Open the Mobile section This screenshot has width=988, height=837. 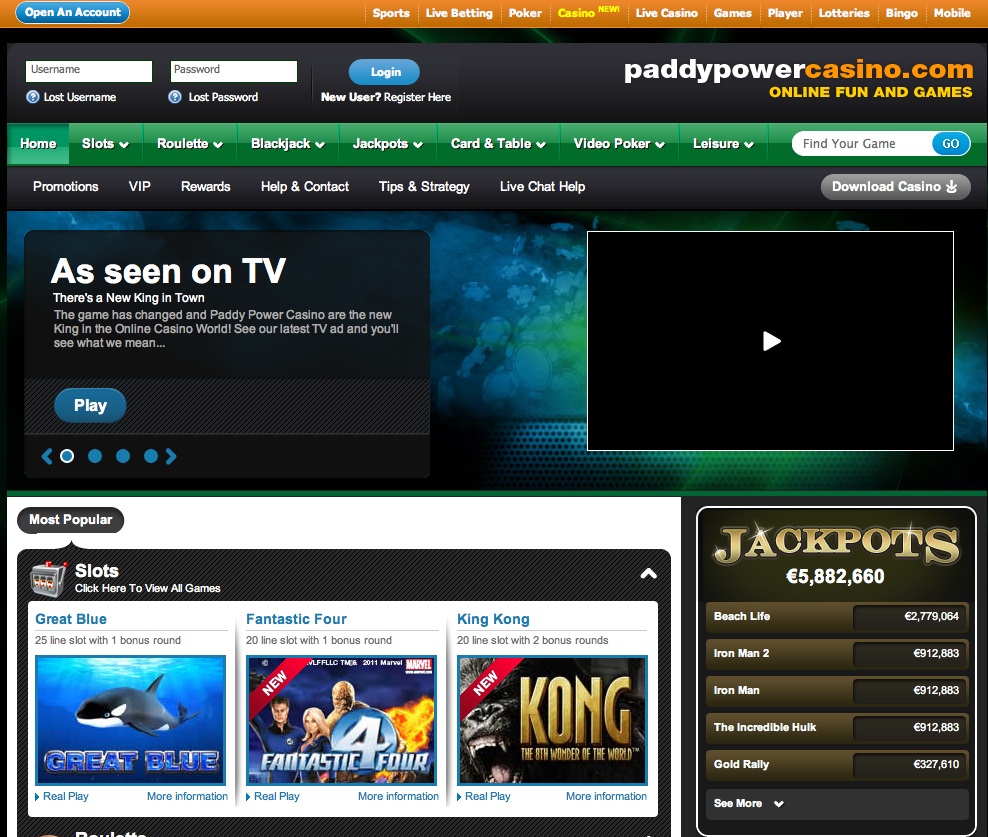click(952, 13)
